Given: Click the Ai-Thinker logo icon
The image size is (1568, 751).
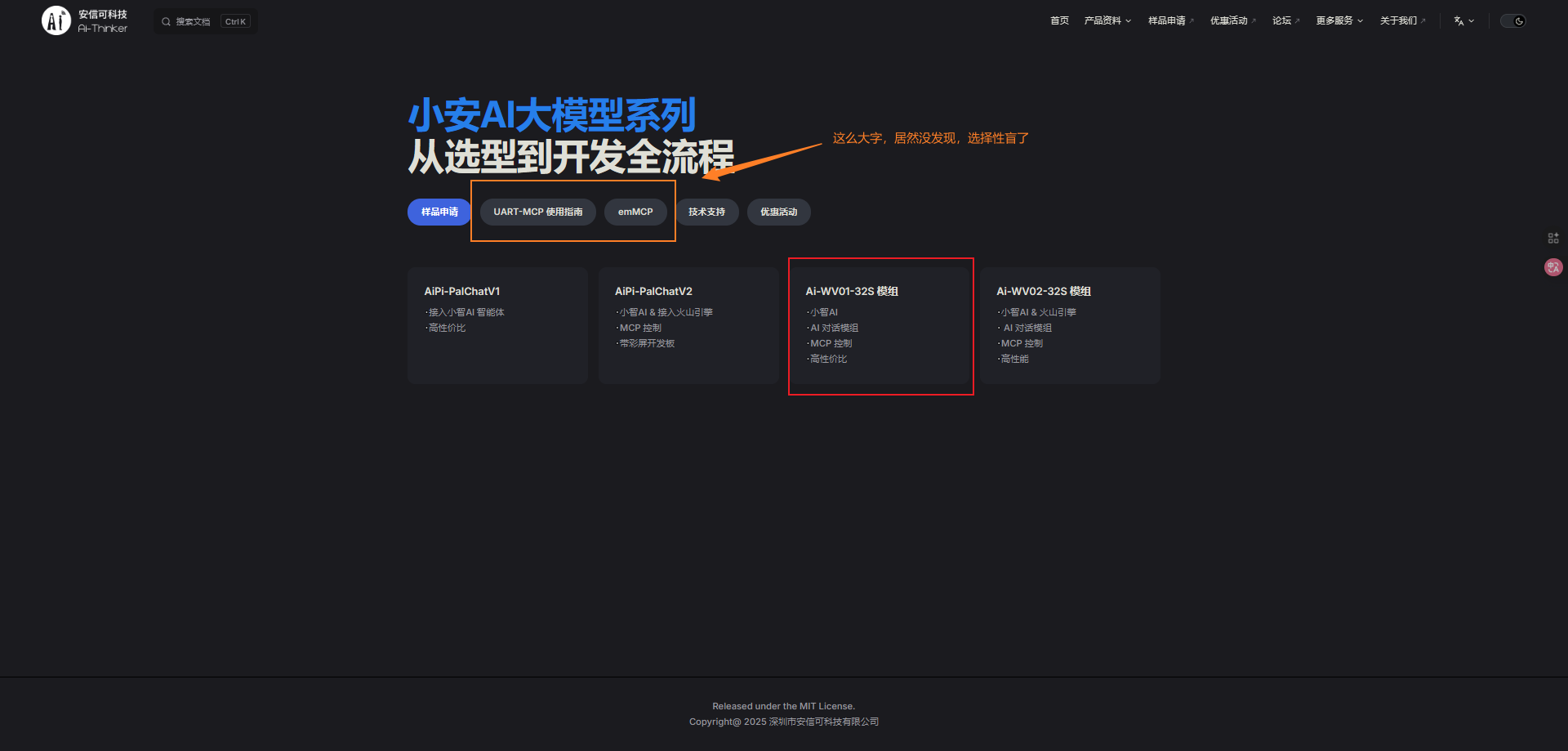Looking at the screenshot, I should 56,21.
